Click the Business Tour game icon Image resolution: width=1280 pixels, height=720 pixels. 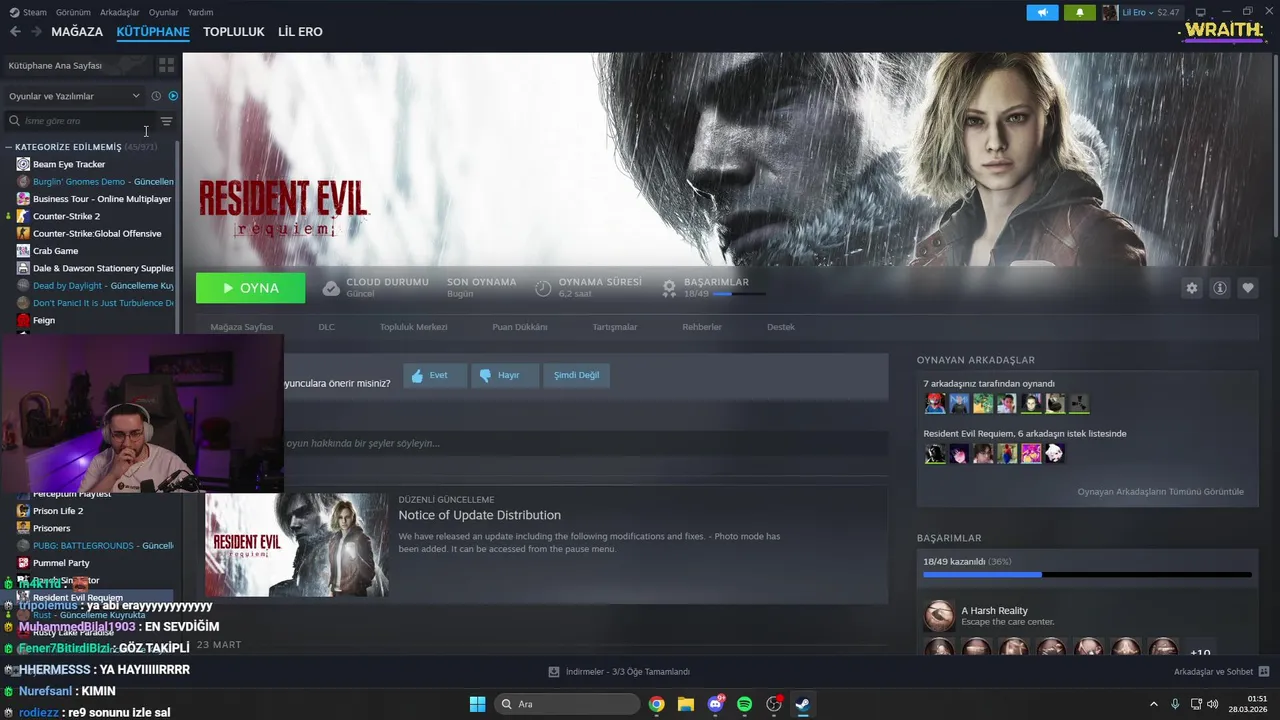coord(23,199)
